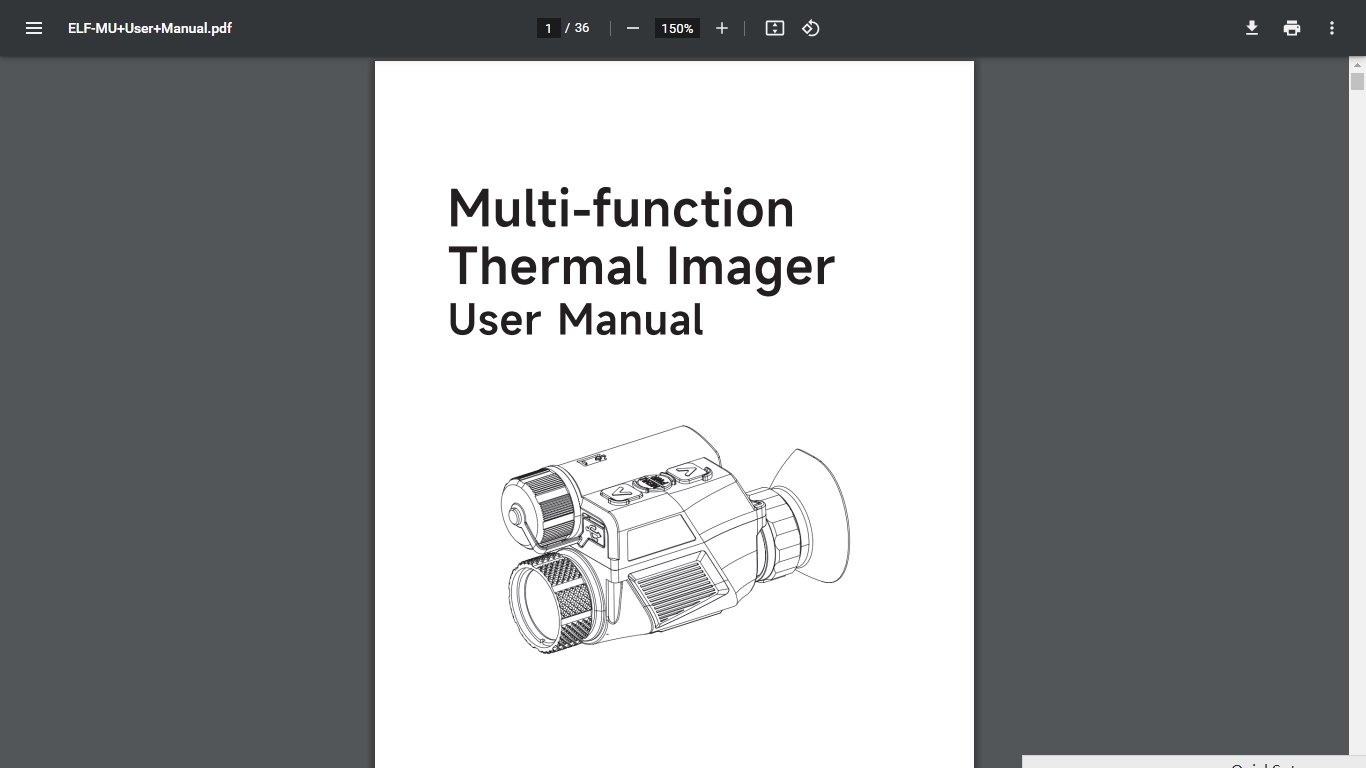Click the scrollbar up arrow

[x=1357, y=65]
